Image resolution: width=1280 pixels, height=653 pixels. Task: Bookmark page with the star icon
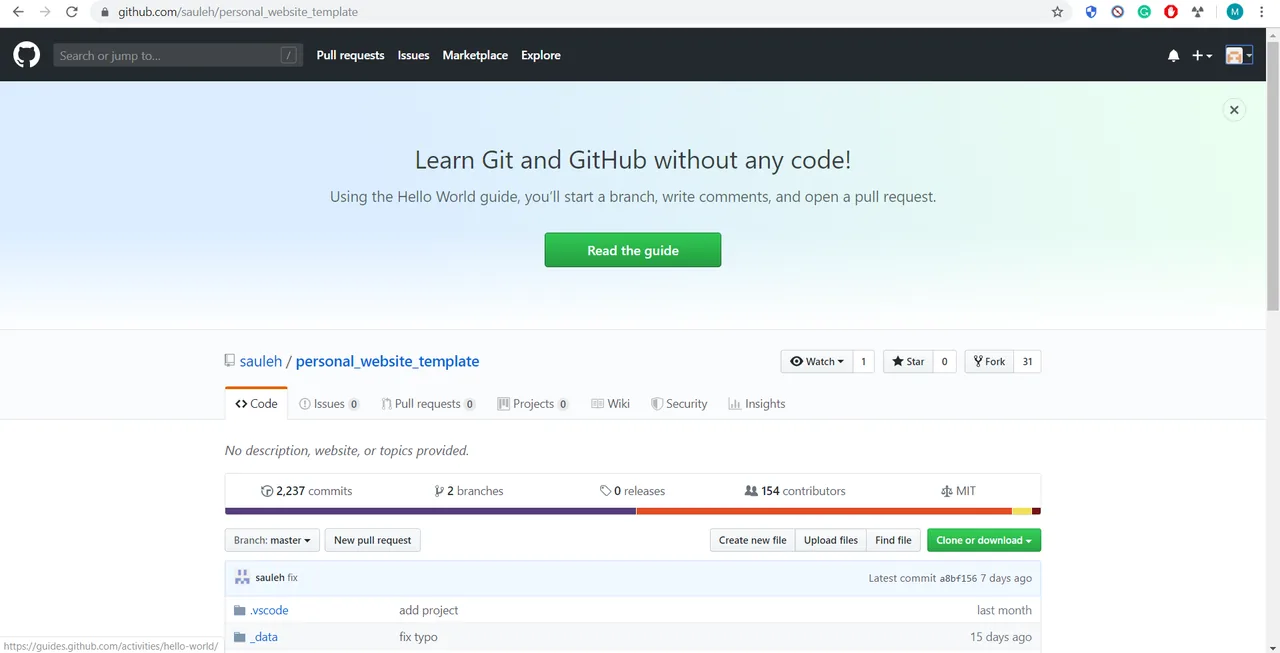1057,12
